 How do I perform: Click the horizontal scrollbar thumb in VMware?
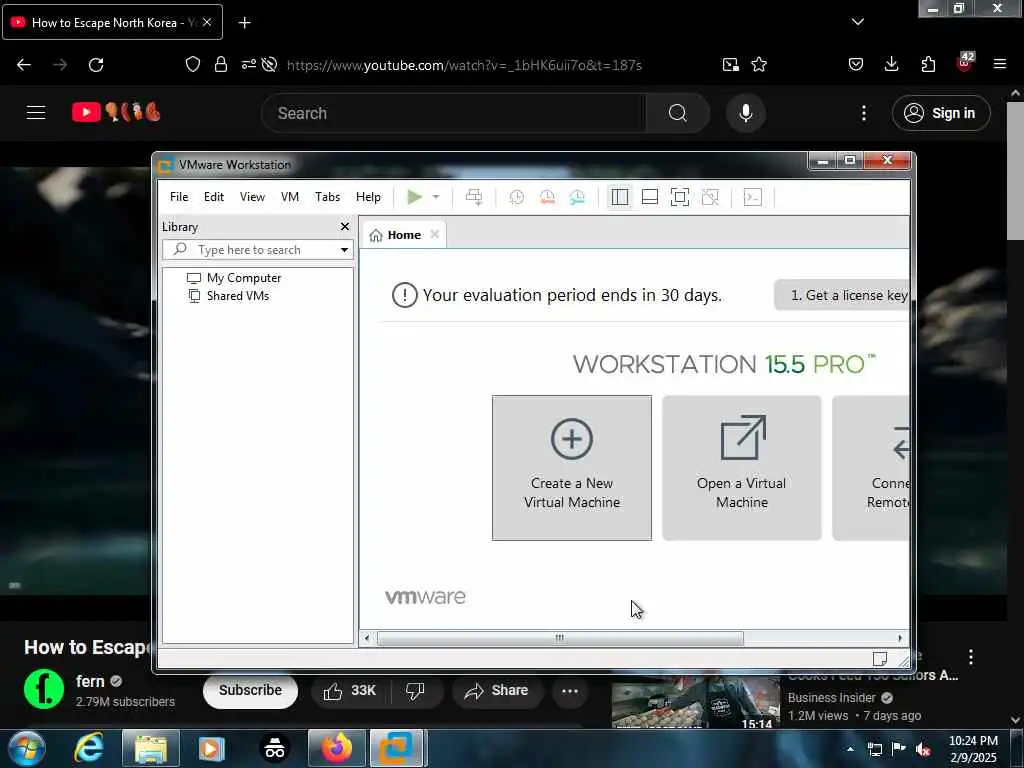point(560,638)
